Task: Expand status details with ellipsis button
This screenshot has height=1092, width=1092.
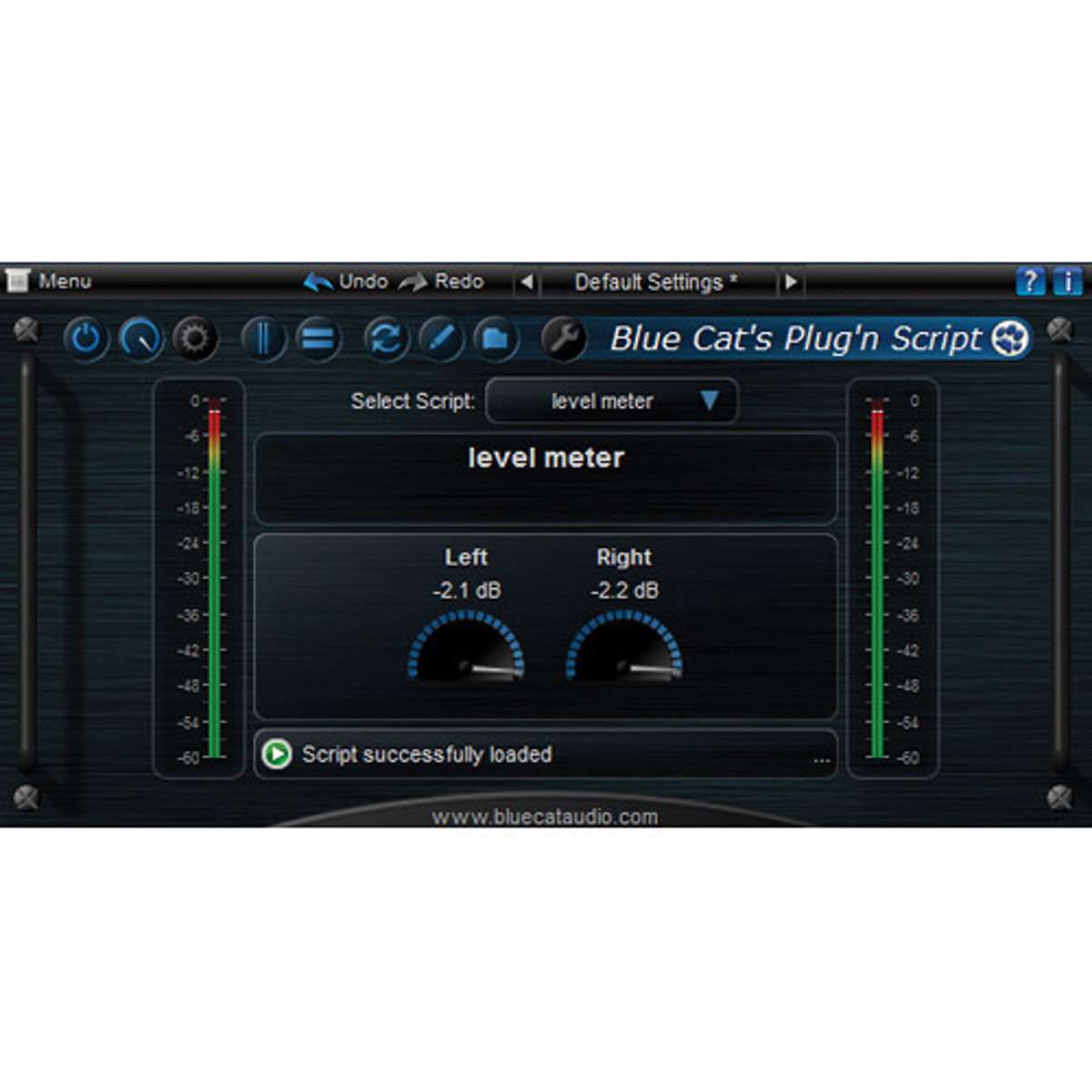Action: tap(822, 759)
